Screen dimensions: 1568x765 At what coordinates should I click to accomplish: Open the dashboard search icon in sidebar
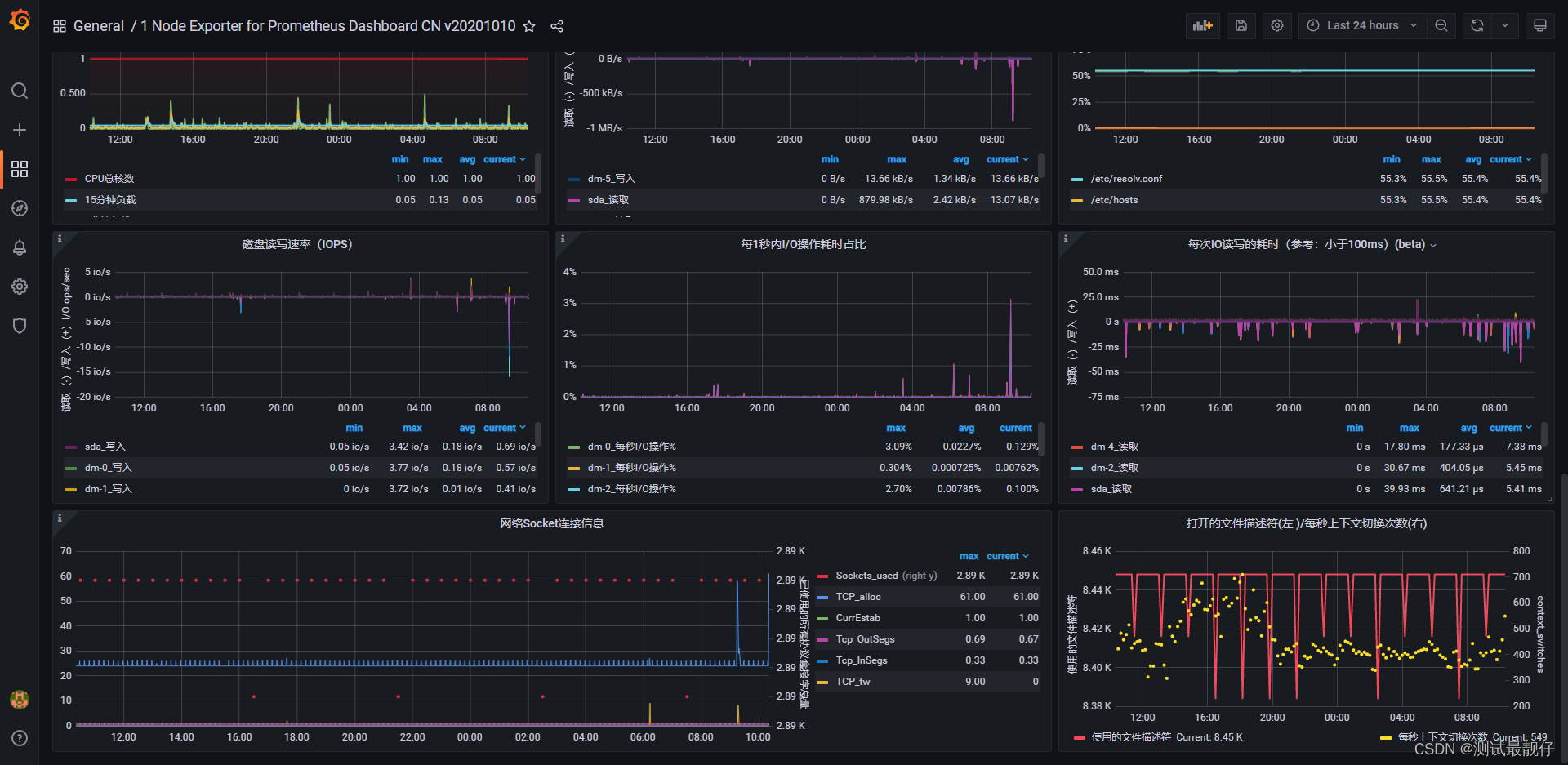tap(20, 91)
